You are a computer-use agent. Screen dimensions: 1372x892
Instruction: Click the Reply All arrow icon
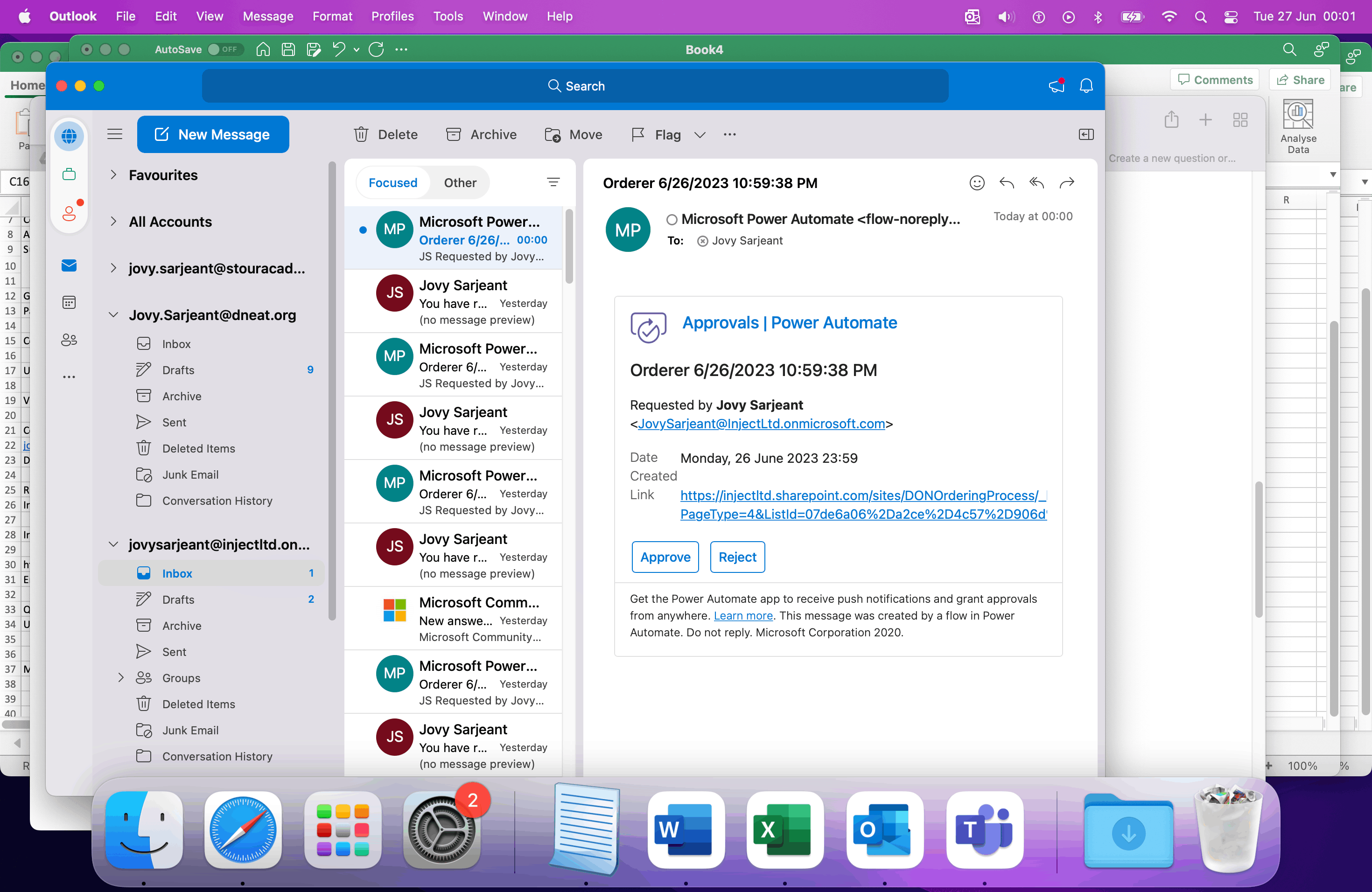click(1036, 183)
